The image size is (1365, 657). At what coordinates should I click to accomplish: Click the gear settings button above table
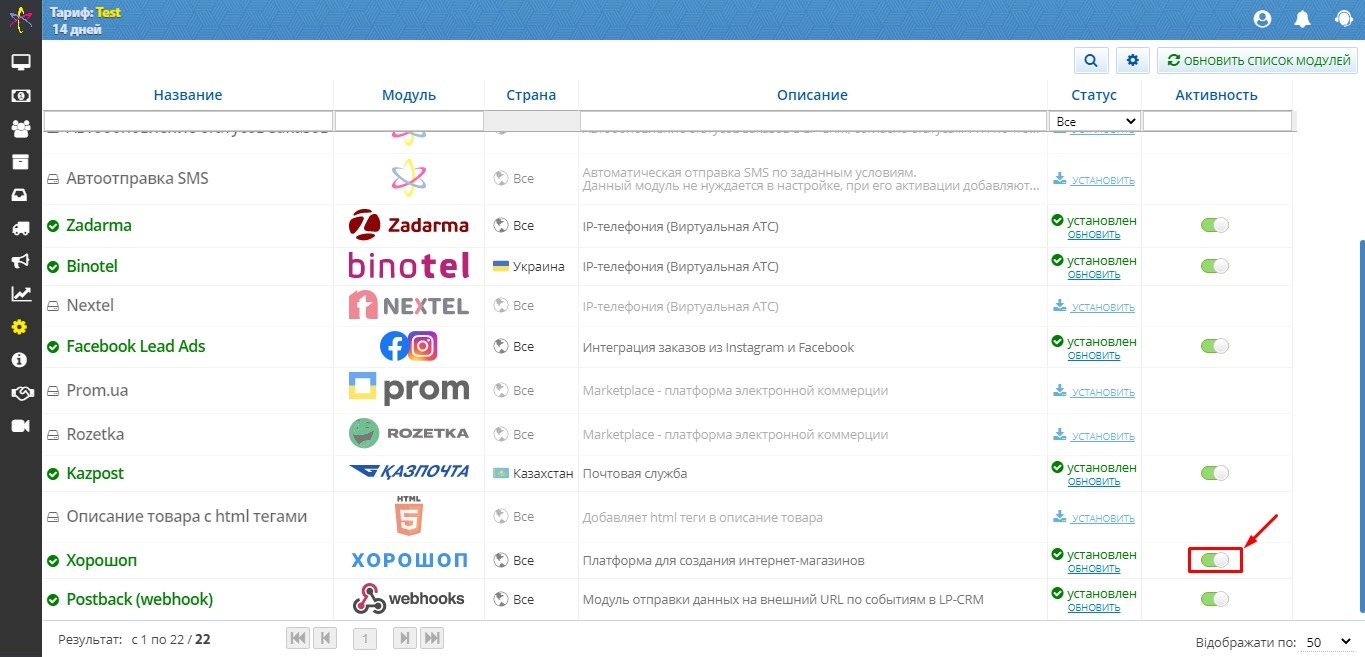click(x=1133, y=61)
